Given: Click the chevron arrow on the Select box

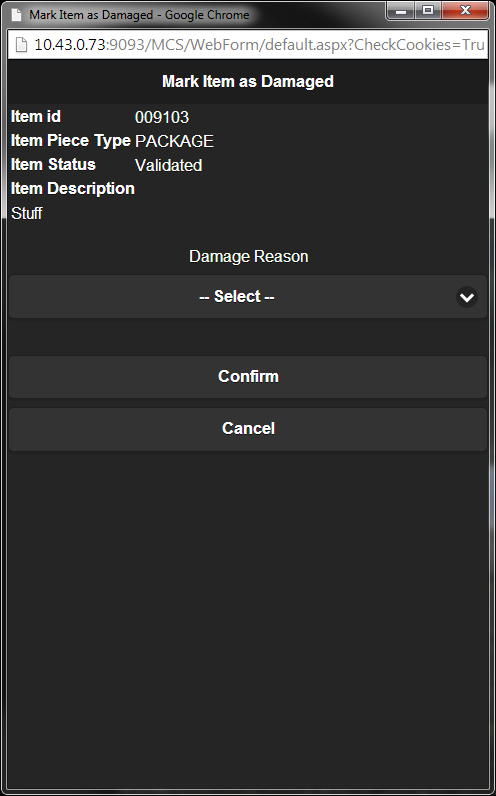Looking at the screenshot, I should click(x=467, y=297).
